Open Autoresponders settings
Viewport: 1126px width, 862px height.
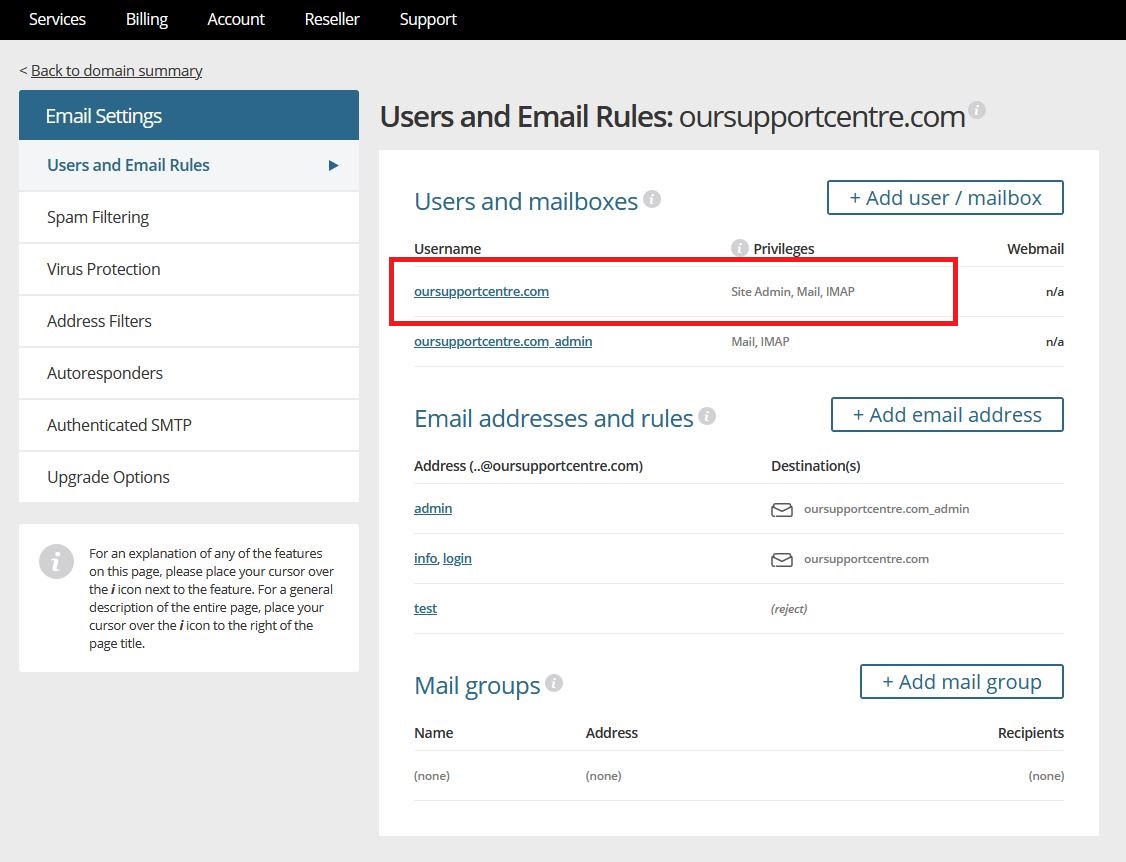pos(105,372)
